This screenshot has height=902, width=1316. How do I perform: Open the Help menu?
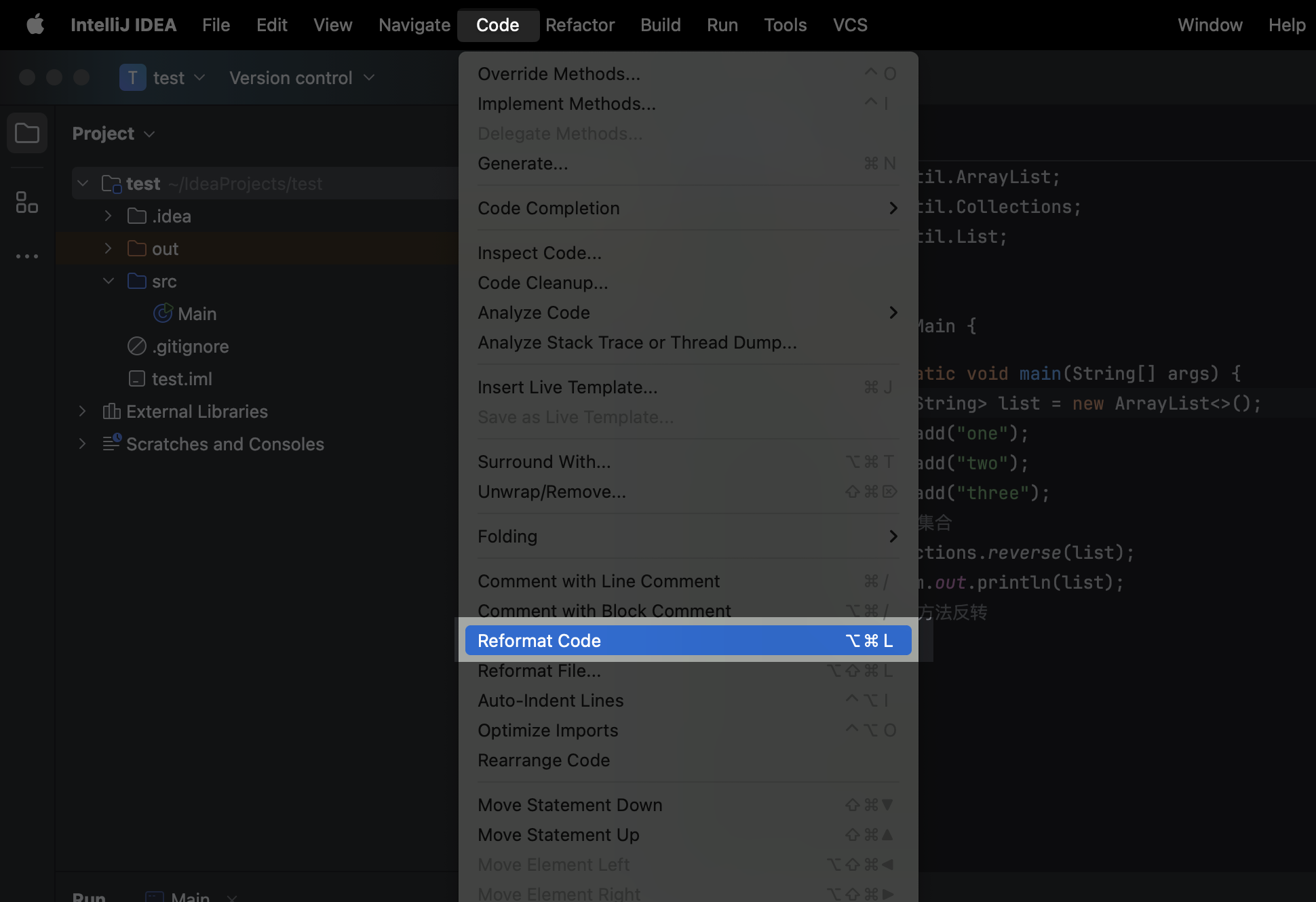click(1286, 25)
